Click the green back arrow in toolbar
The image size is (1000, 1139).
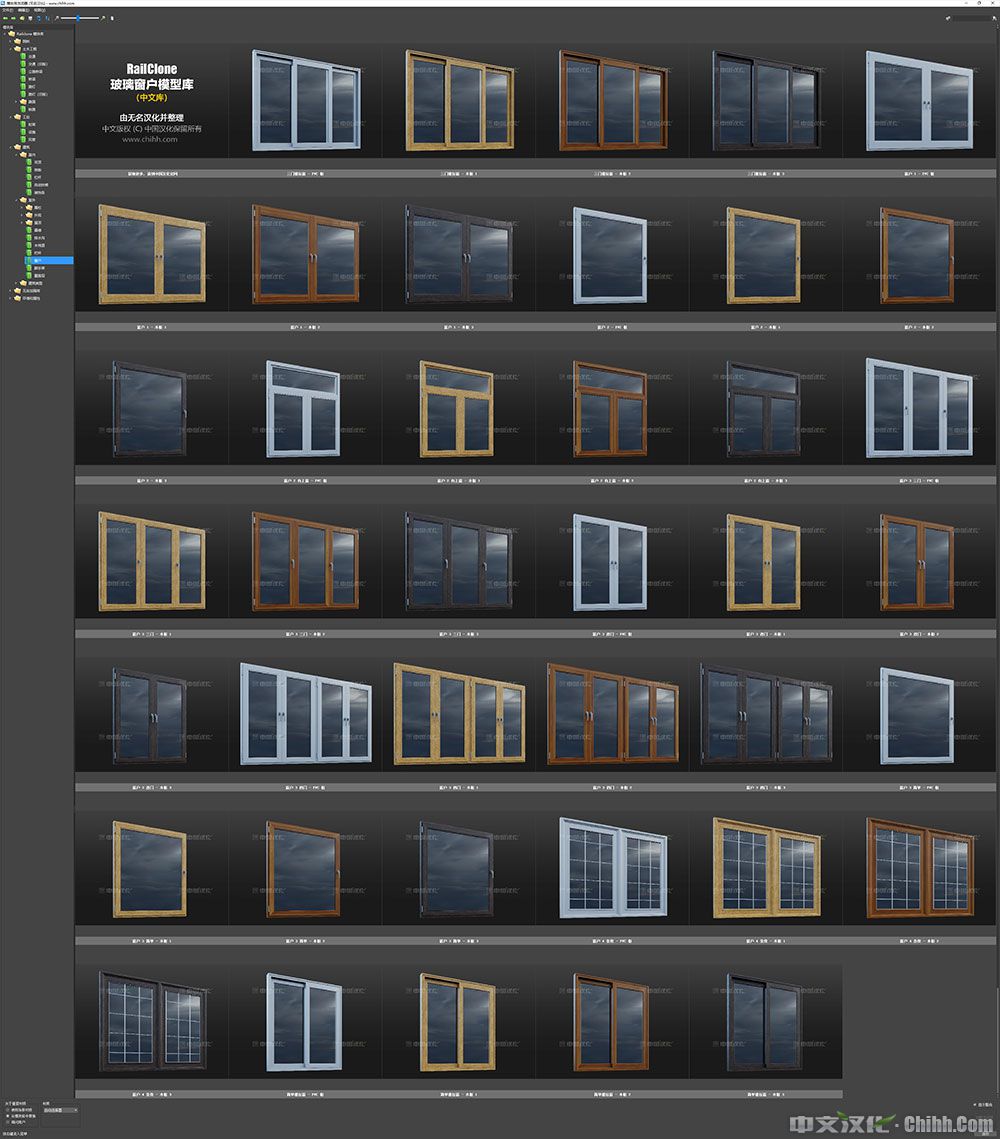pyautogui.click(x=4, y=18)
